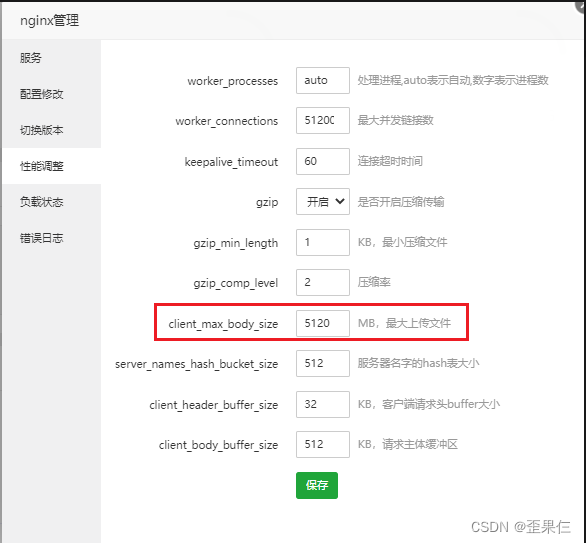Image resolution: width=586 pixels, height=543 pixels.
Task: Save settings with the 保存 button
Action: tap(317, 485)
